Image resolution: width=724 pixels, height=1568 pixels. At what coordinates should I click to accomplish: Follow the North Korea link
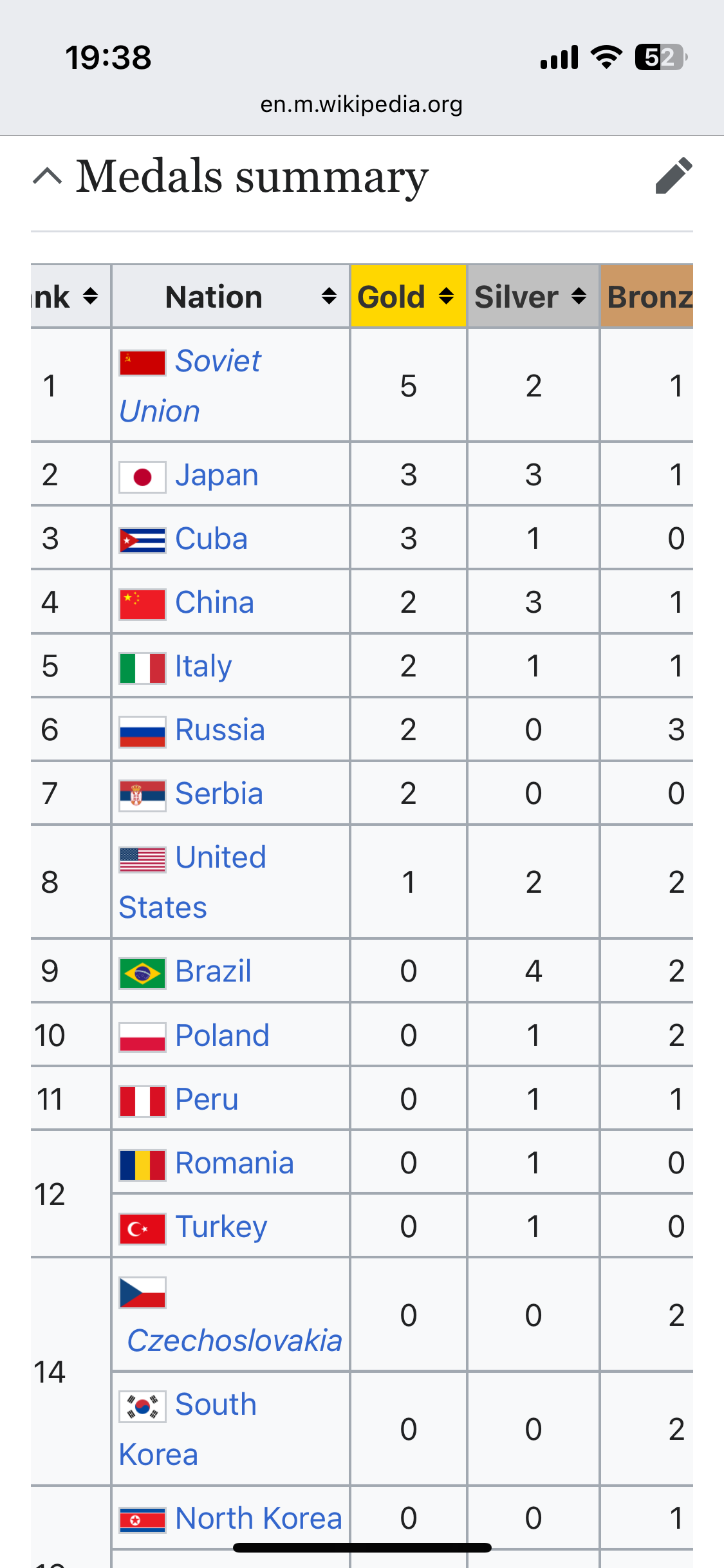click(x=259, y=1518)
